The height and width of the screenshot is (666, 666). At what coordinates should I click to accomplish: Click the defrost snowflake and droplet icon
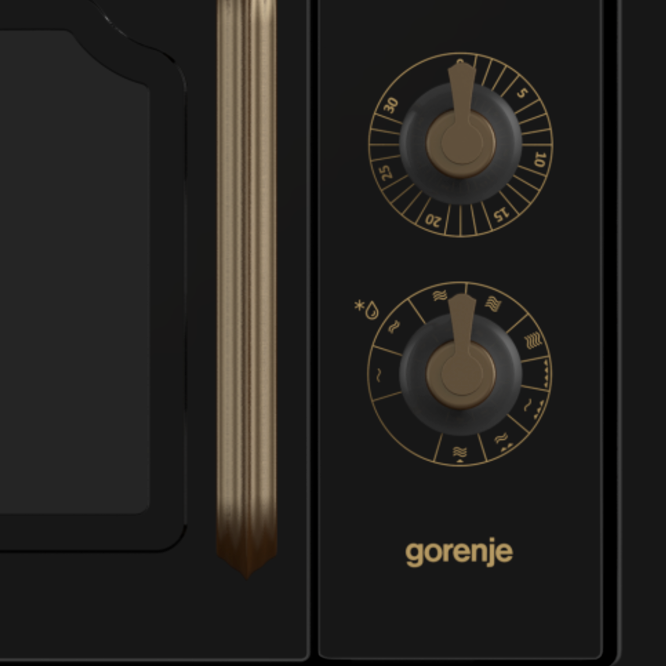367,310
